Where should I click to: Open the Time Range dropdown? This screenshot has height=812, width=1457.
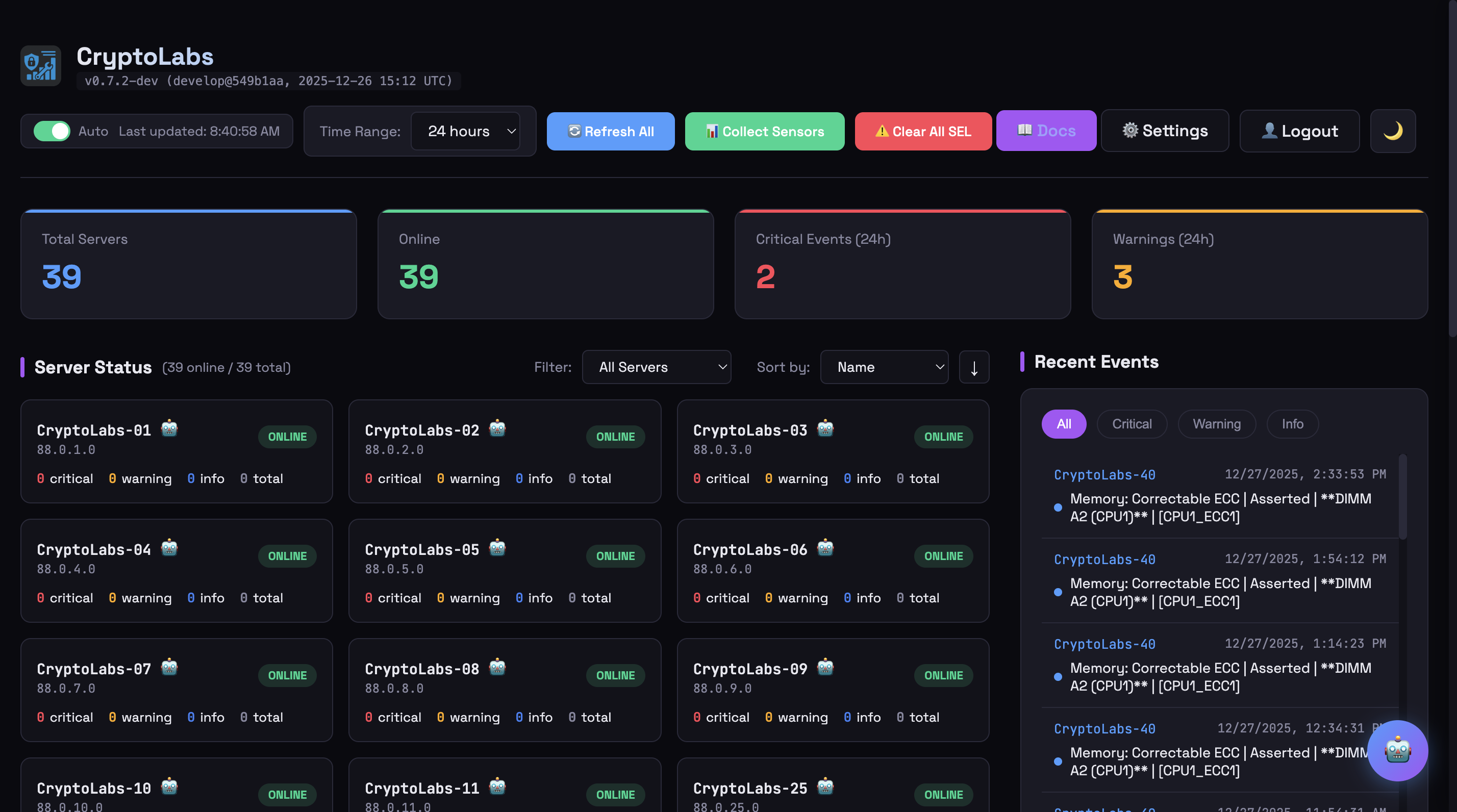coord(466,131)
